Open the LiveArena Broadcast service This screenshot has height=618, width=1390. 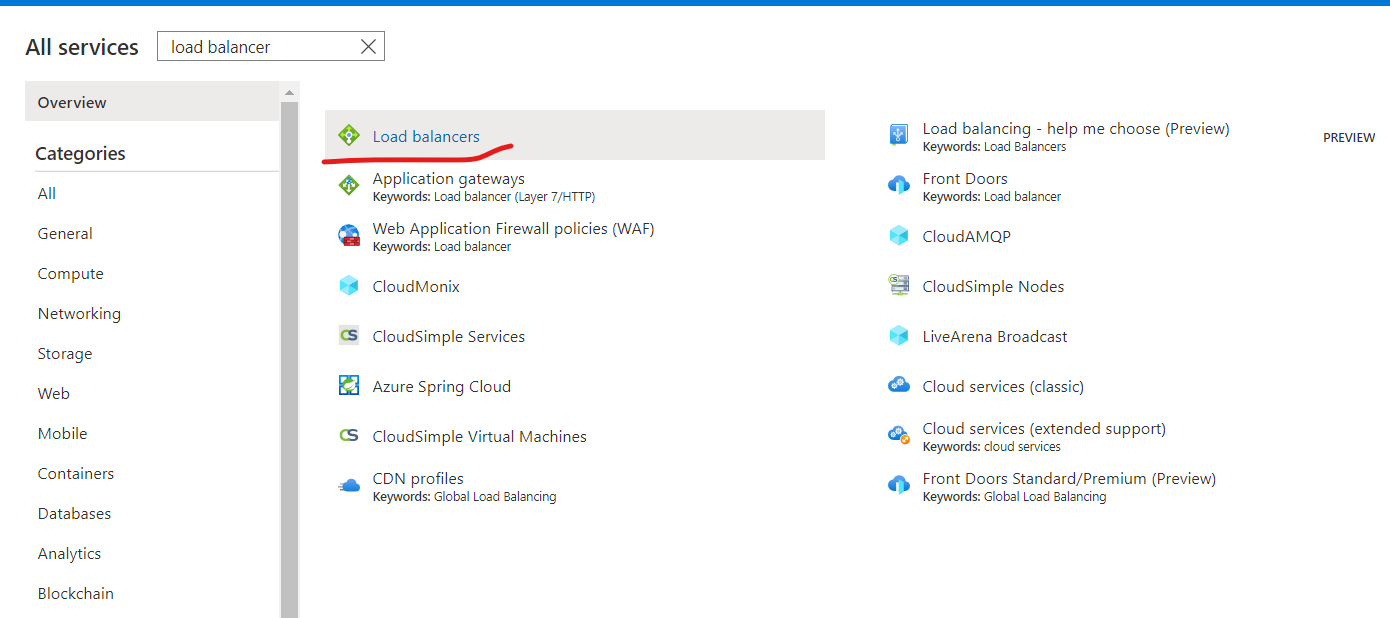coord(994,336)
